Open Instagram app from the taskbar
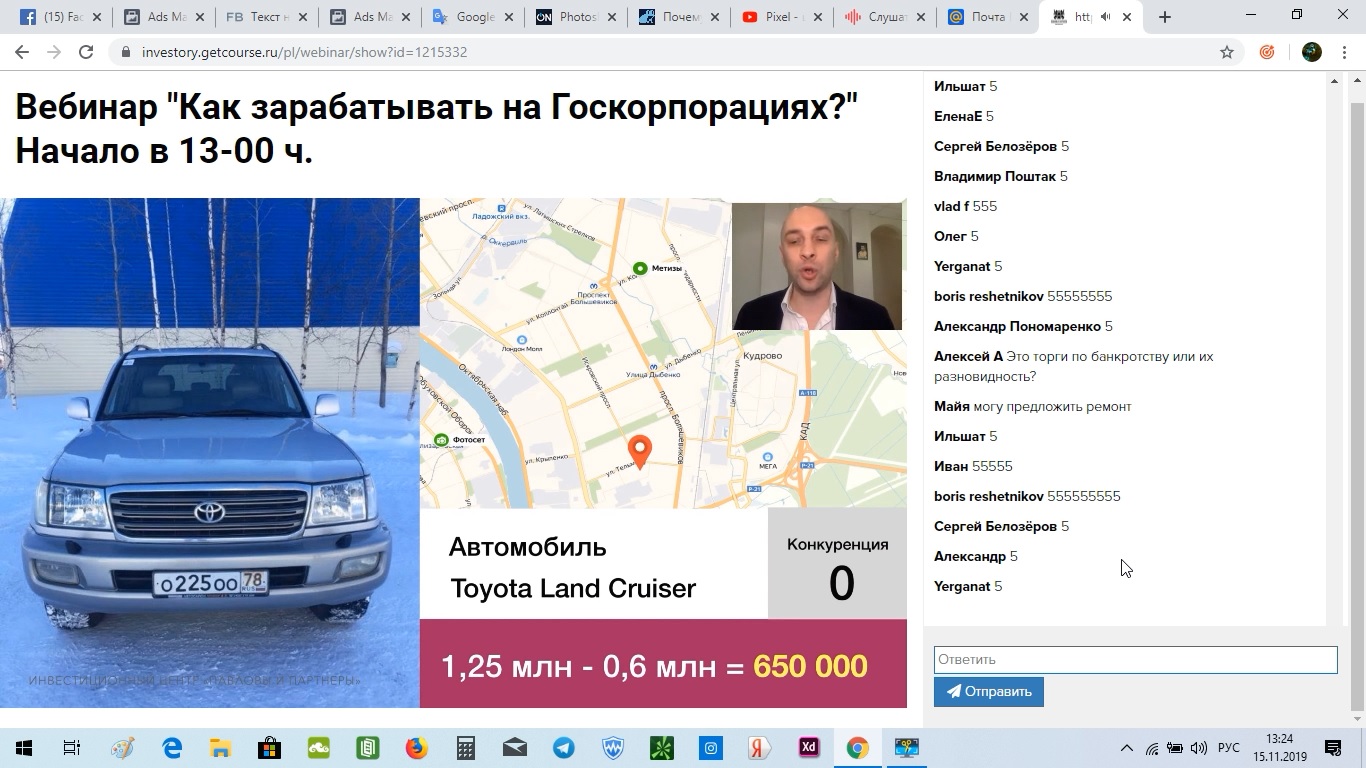 tap(709, 747)
